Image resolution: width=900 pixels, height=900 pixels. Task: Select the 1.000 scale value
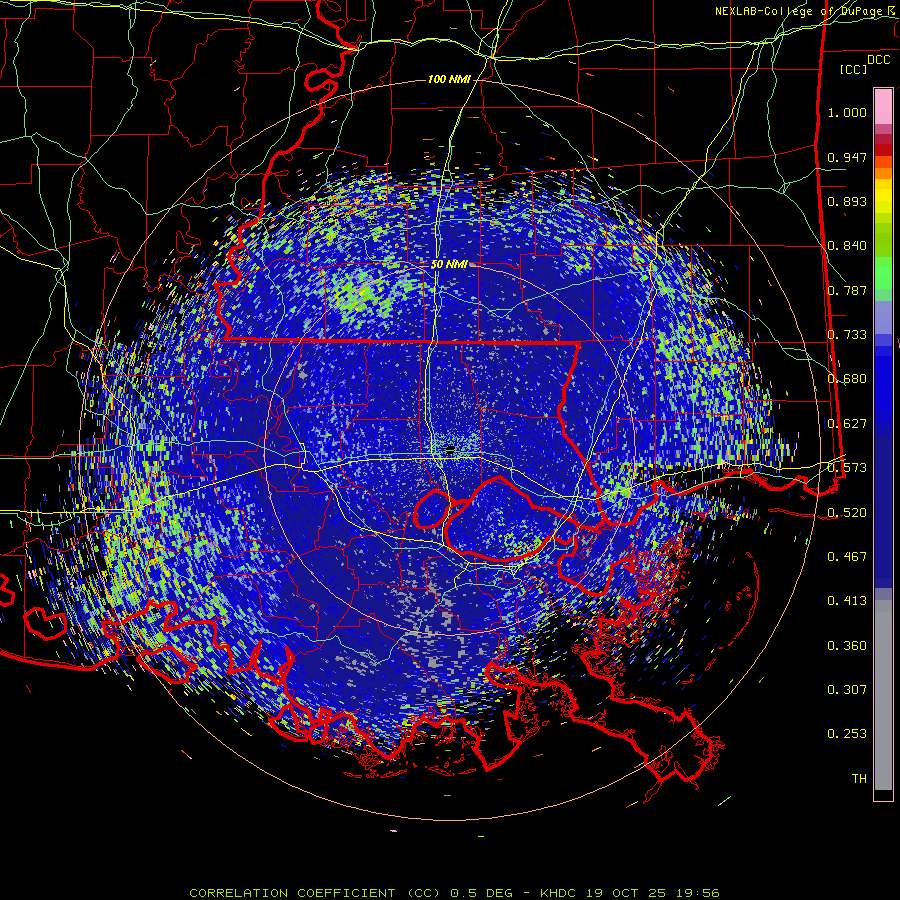click(x=847, y=112)
